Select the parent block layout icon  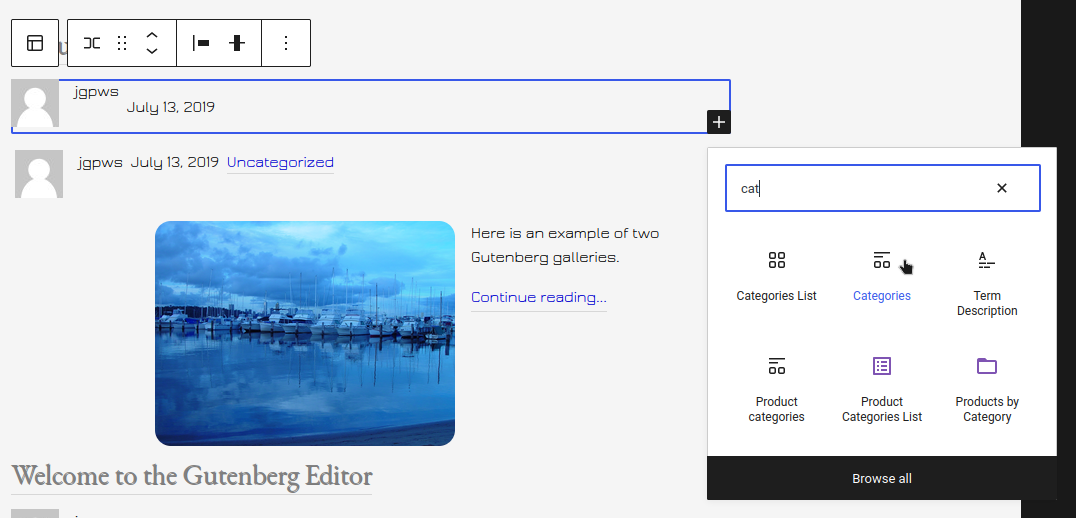(x=35, y=43)
